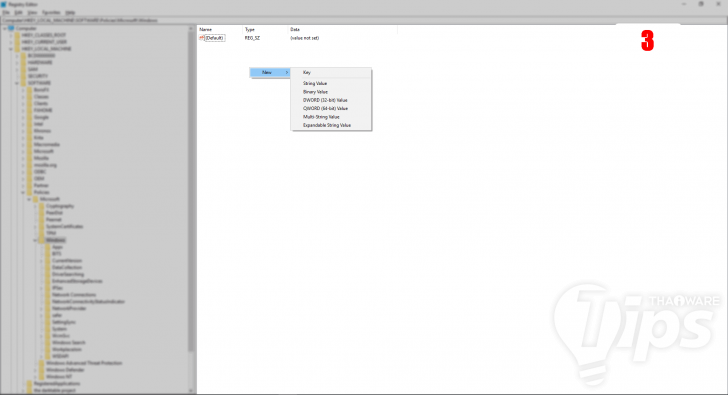
Task: Click the ODBC key folder icon
Action: [x=29, y=172]
